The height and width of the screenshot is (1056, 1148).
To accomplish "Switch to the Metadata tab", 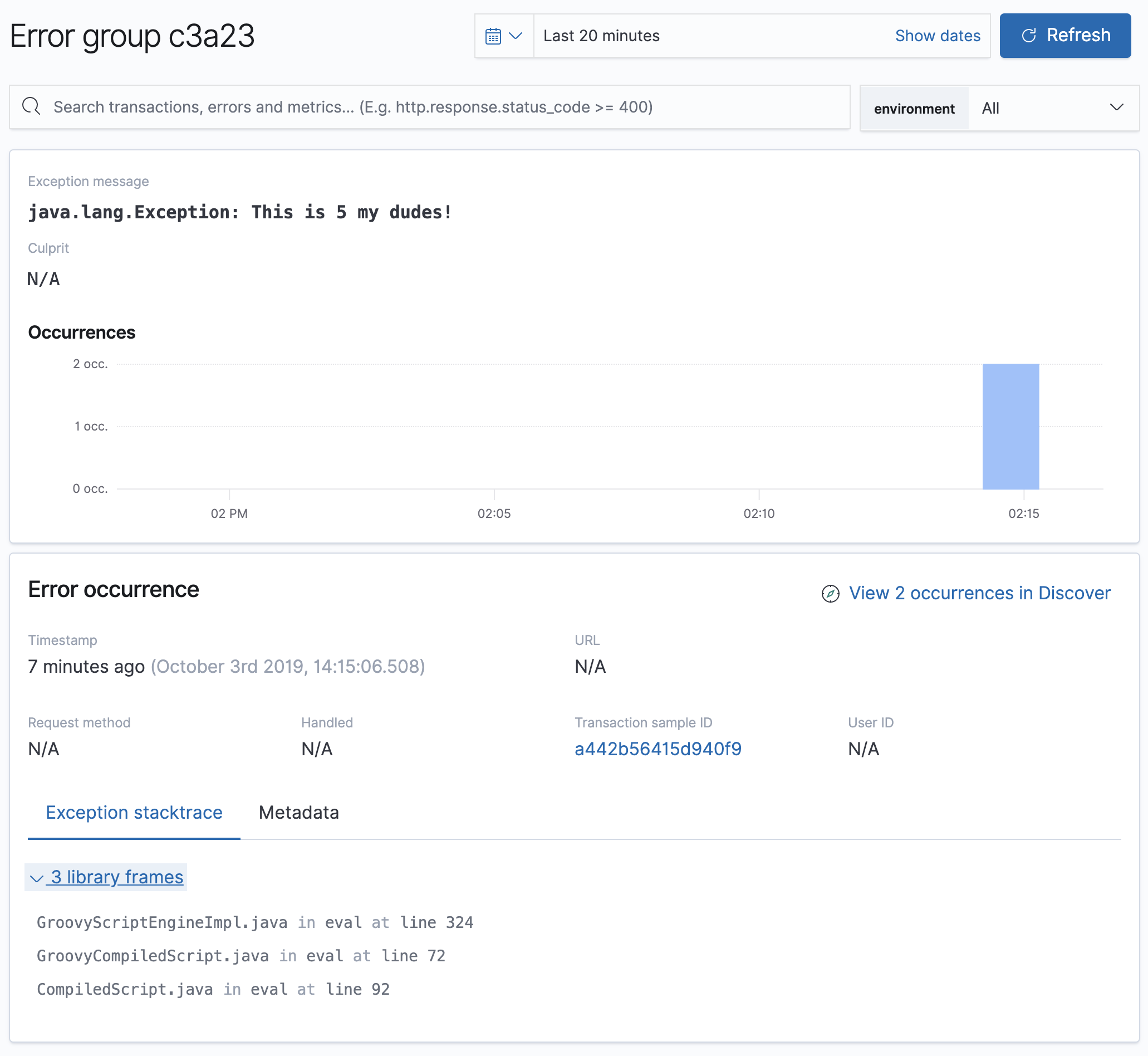I will pos(298,812).
